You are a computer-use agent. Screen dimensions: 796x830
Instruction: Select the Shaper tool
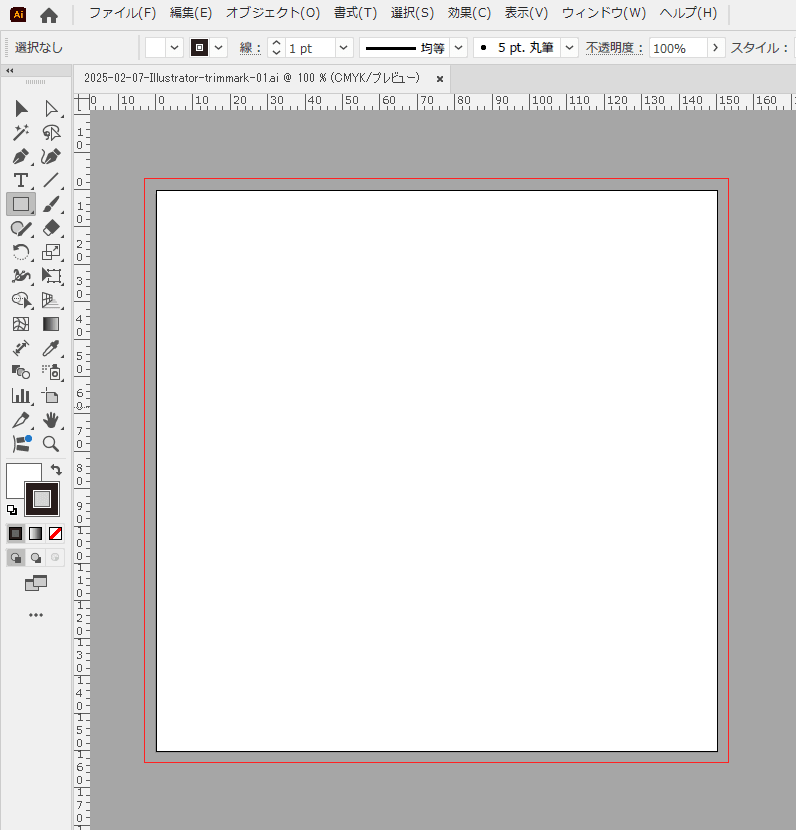coord(21,228)
